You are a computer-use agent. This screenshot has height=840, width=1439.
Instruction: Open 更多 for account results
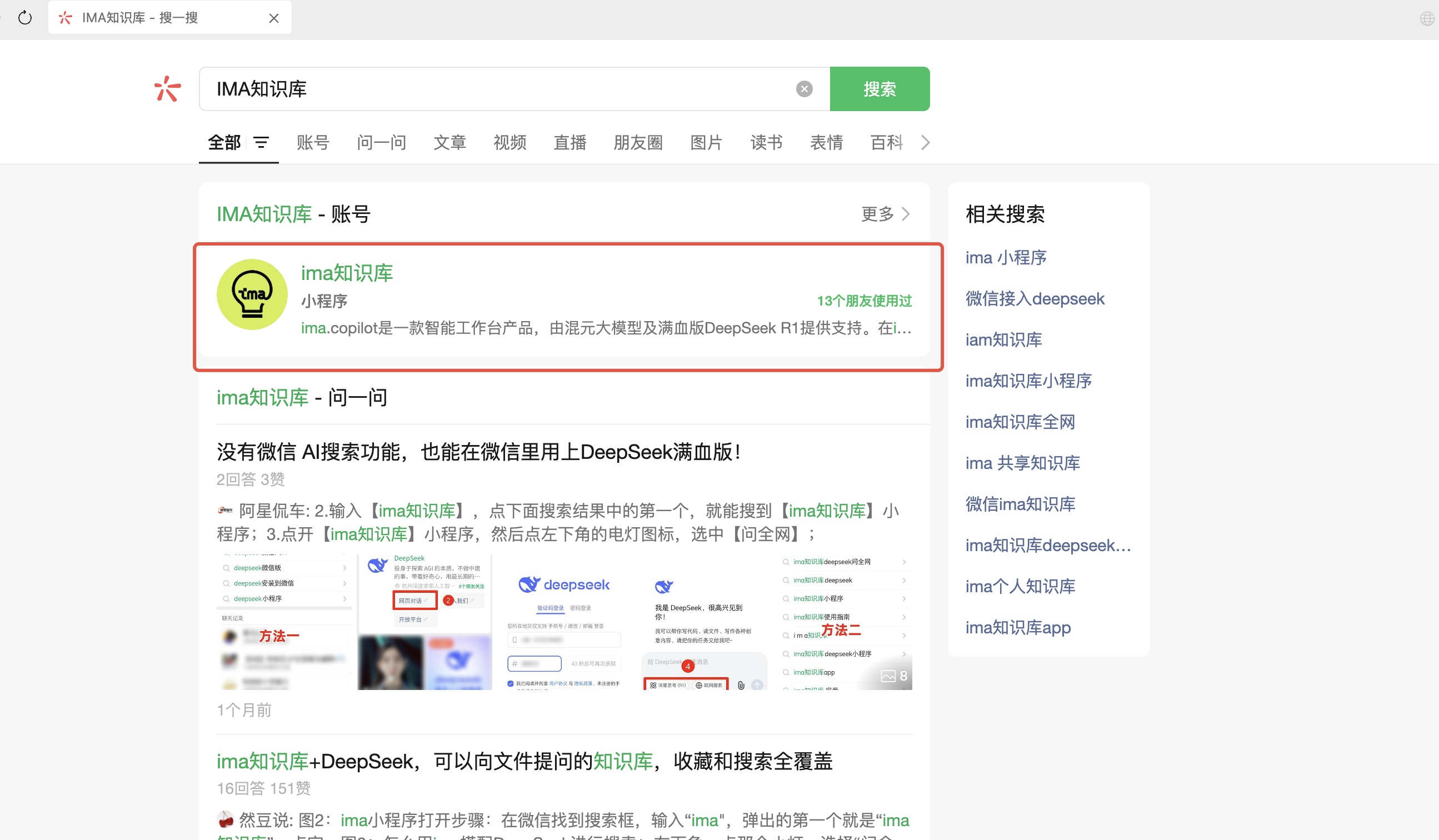(885, 214)
